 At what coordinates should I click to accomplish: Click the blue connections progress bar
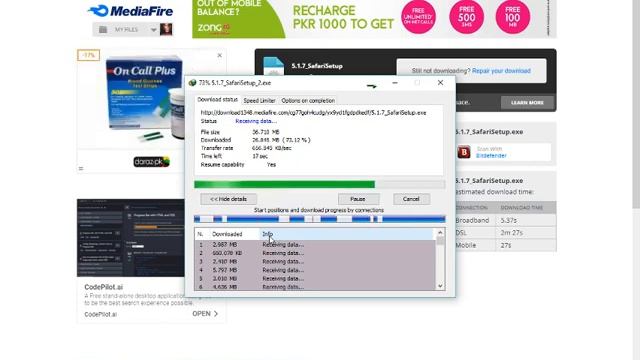[x=319, y=219]
